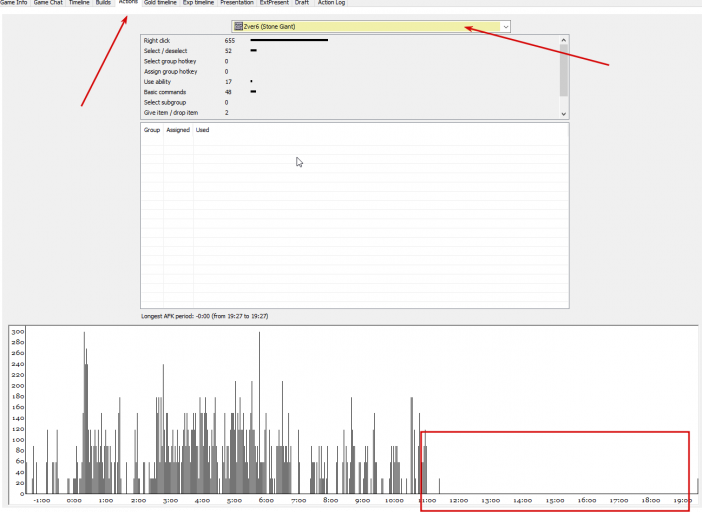Select the Right click row
The image size is (702, 512).
[x=350, y=40]
